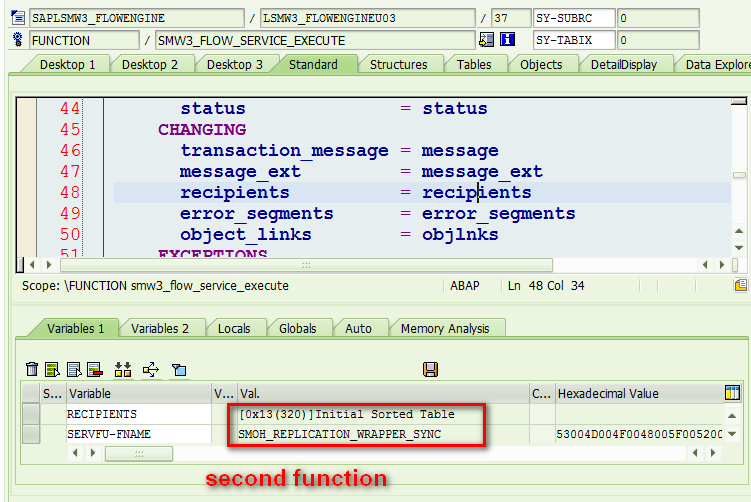Select the RECIPIENTS row selector box
This screenshot has height=502, width=751.
pyautogui.click(x=31, y=414)
